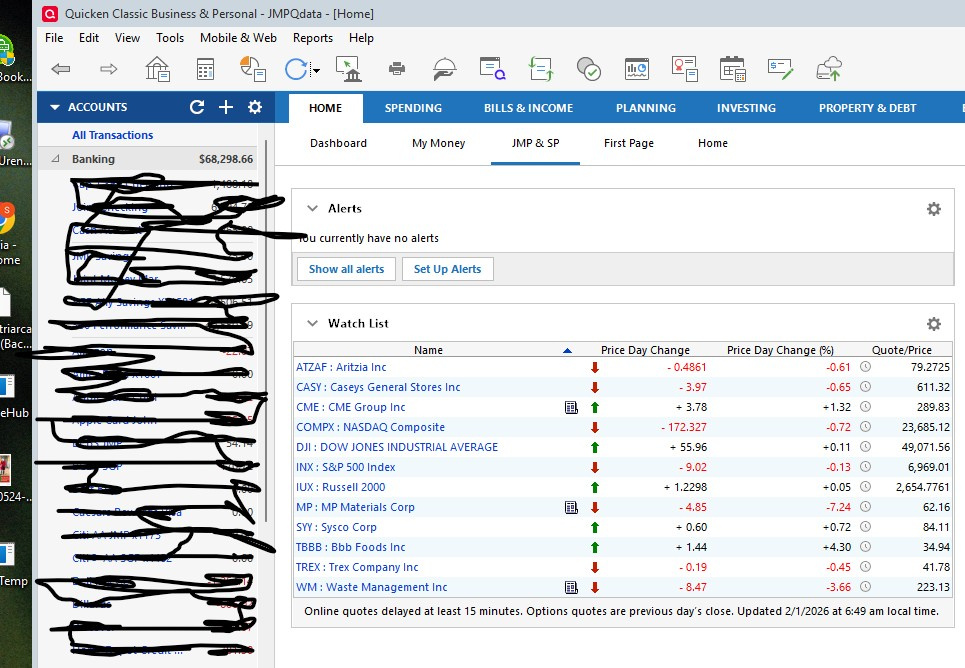The width and height of the screenshot is (965, 668).
Task: Open the news icon on Waste Management row
Action: (571, 587)
